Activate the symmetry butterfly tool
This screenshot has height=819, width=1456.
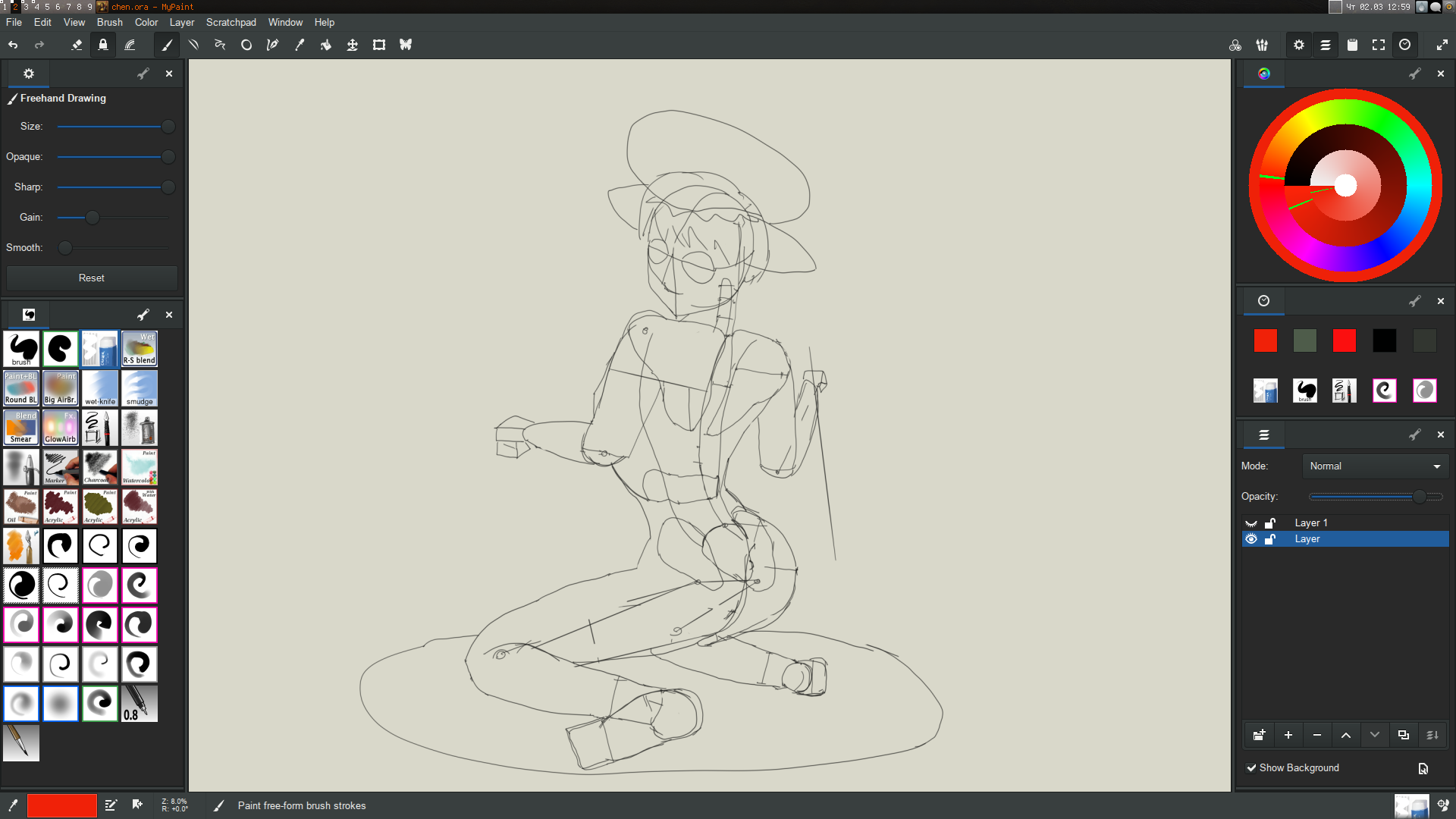pos(406,45)
